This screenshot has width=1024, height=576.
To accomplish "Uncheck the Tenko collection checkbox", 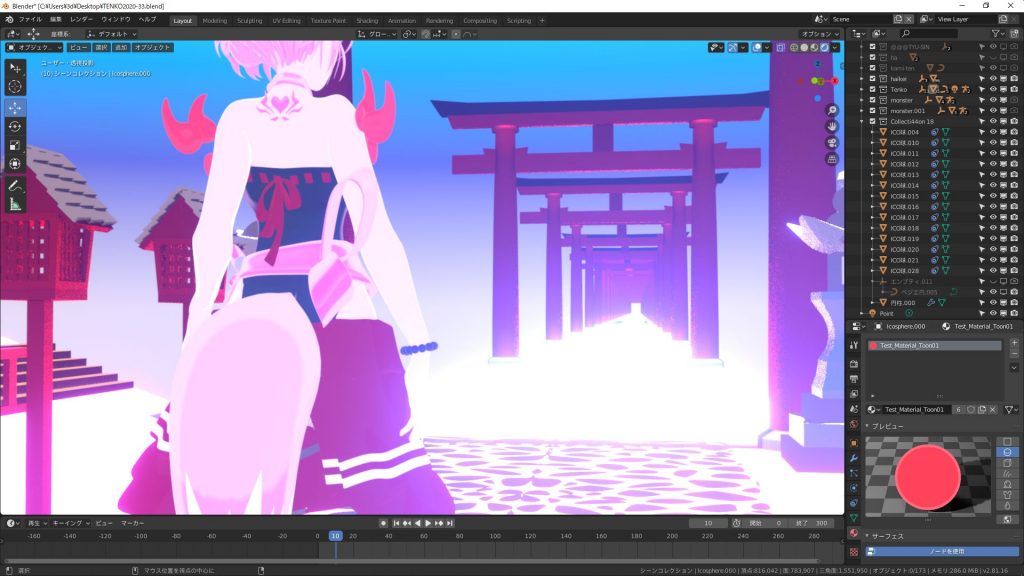I will pos(872,89).
